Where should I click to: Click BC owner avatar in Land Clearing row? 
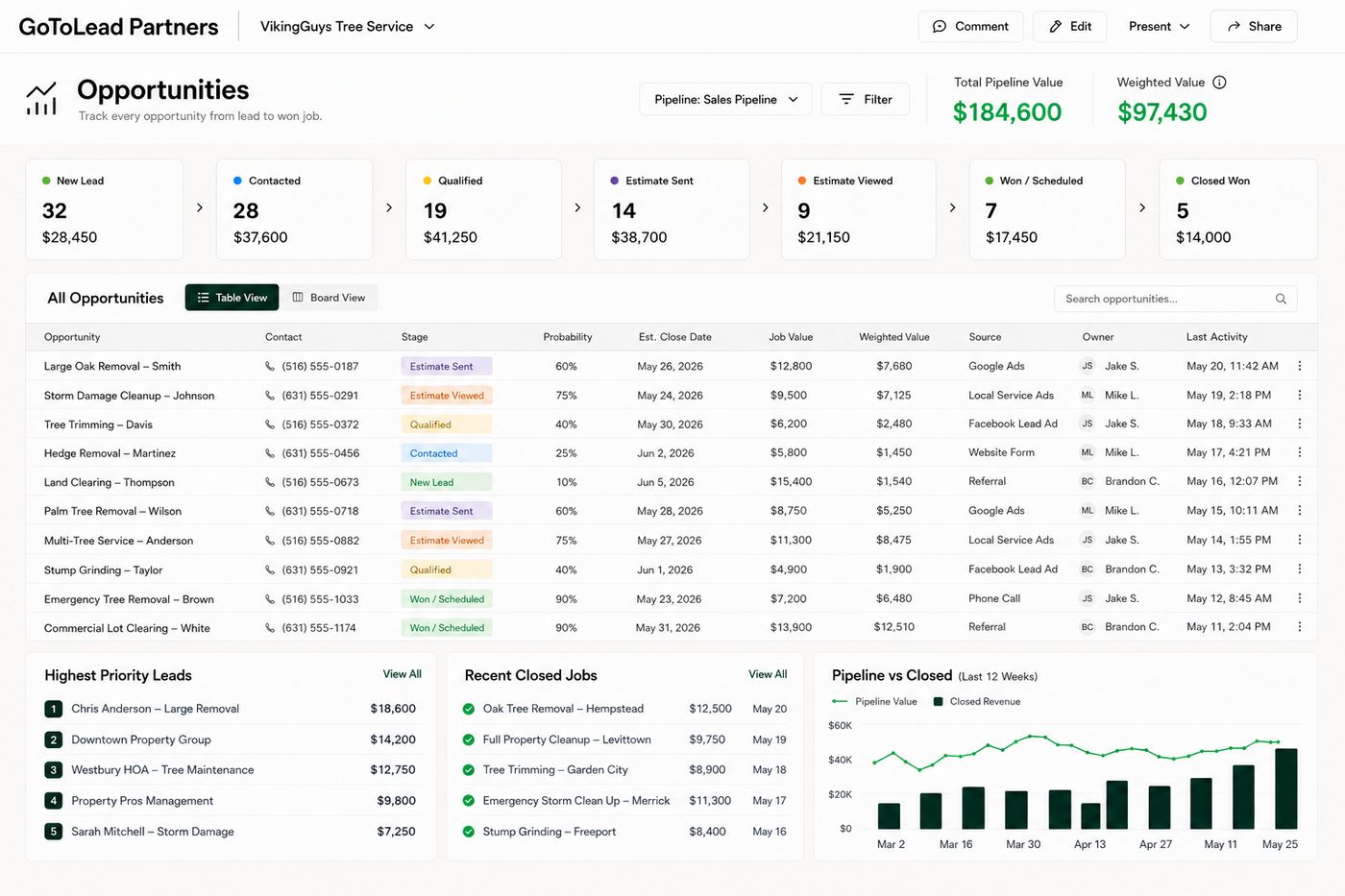1088,481
